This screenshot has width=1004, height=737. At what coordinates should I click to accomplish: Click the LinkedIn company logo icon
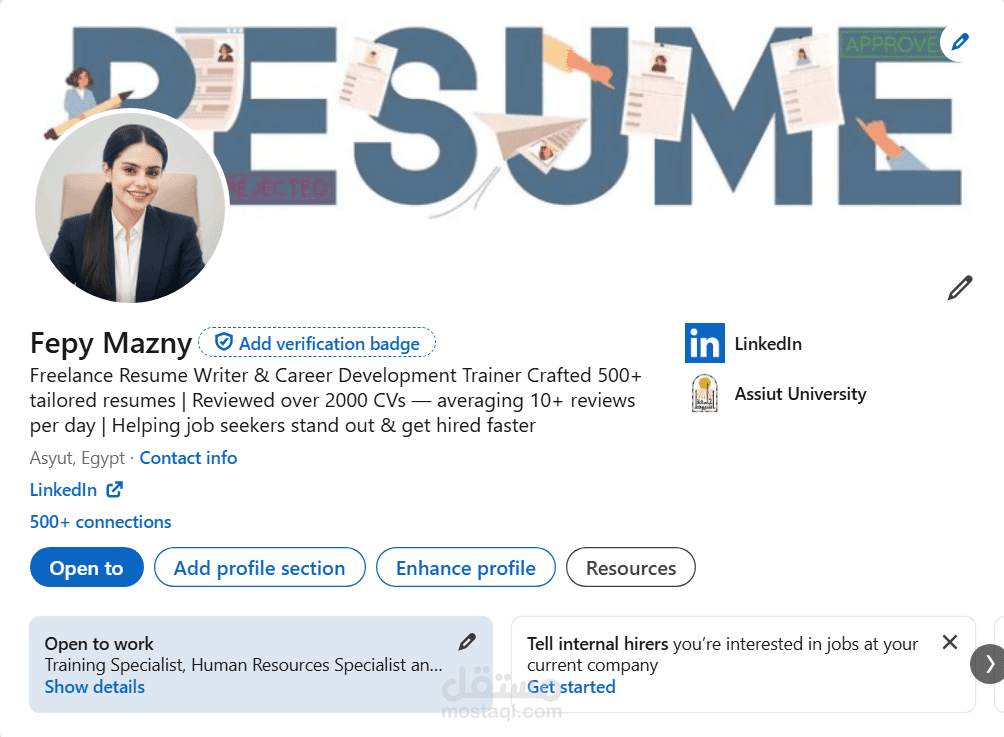click(x=705, y=344)
